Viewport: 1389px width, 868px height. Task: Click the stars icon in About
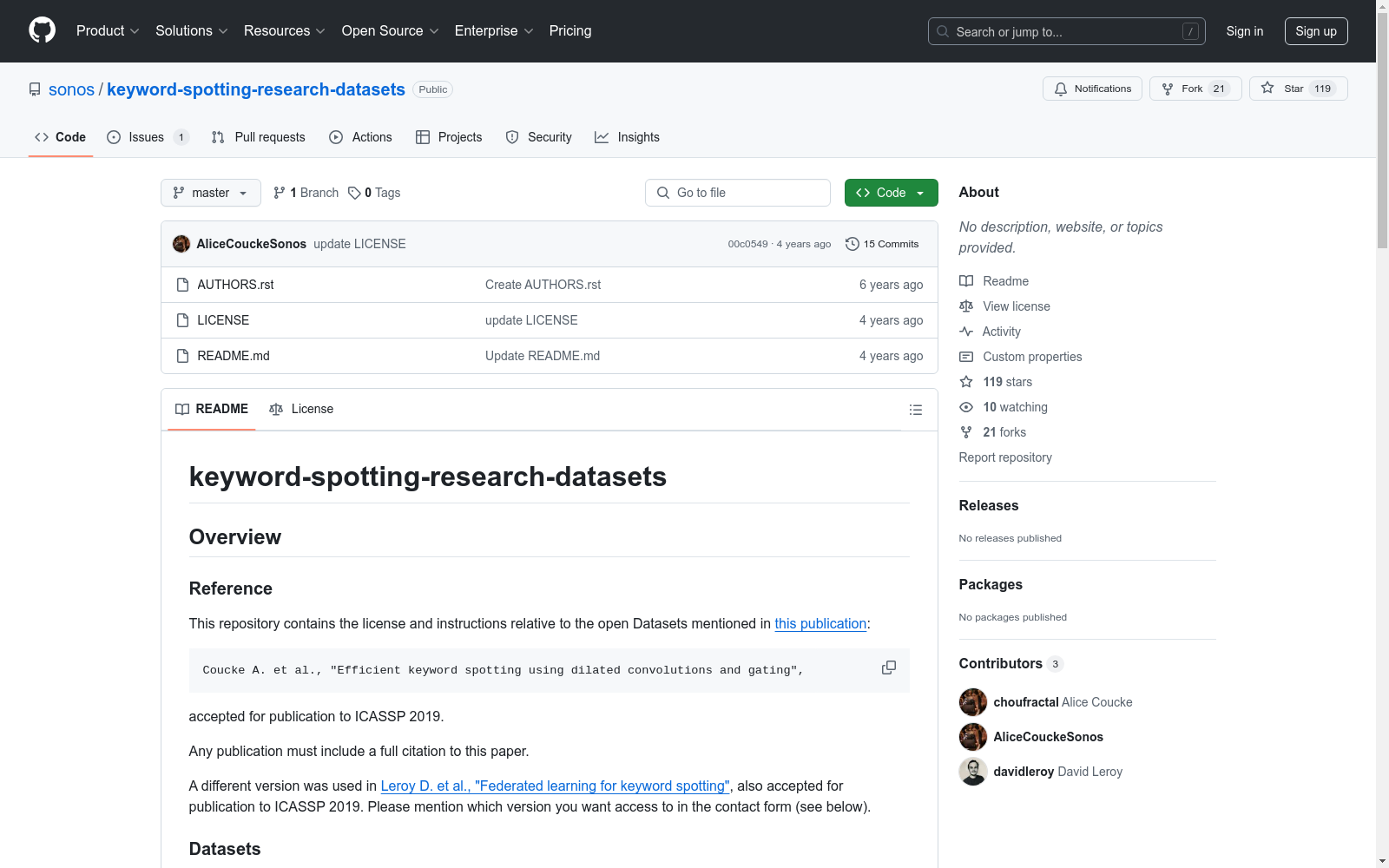click(x=966, y=382)
